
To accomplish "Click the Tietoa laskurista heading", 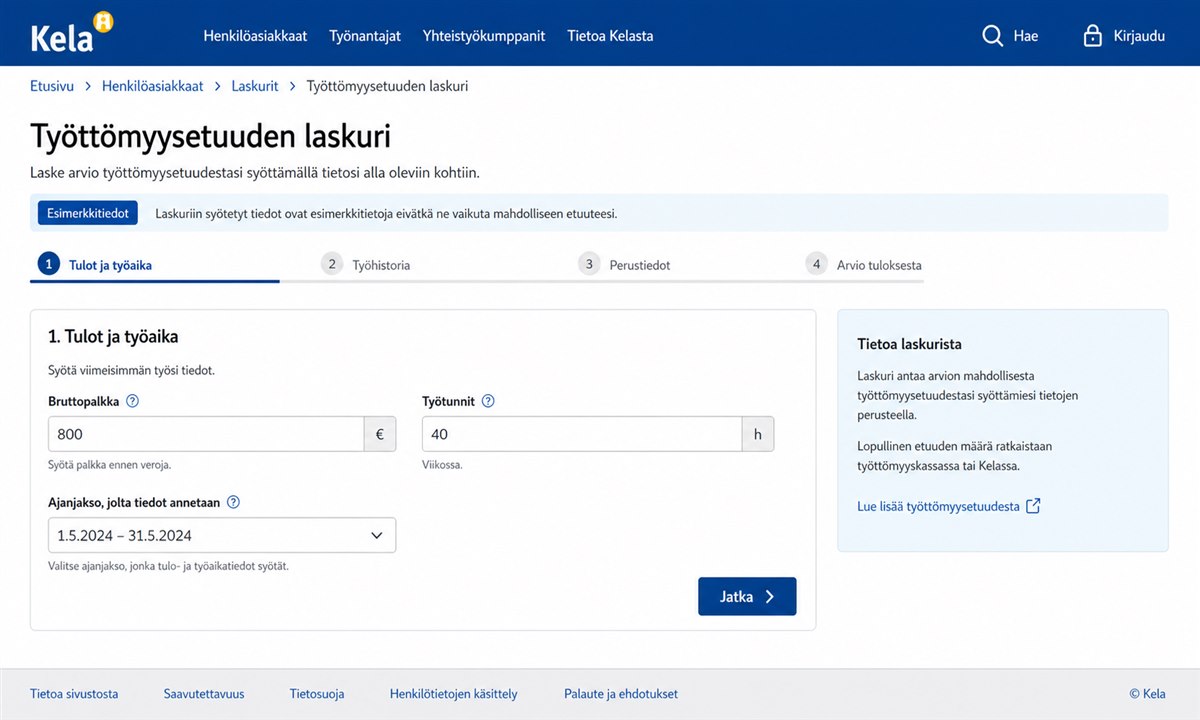I will tap(910, 344).
